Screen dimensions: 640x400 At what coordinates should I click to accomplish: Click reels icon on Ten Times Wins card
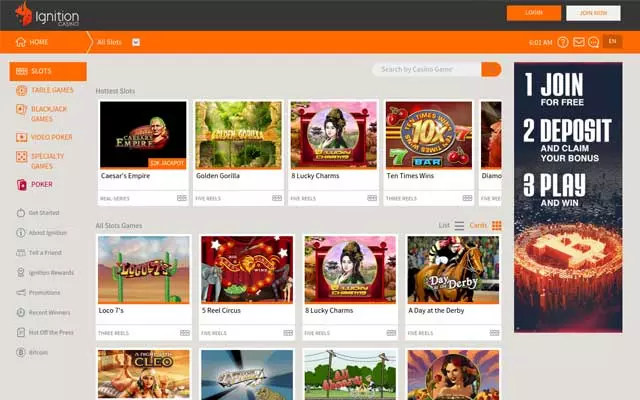click(x=467, y=198)
